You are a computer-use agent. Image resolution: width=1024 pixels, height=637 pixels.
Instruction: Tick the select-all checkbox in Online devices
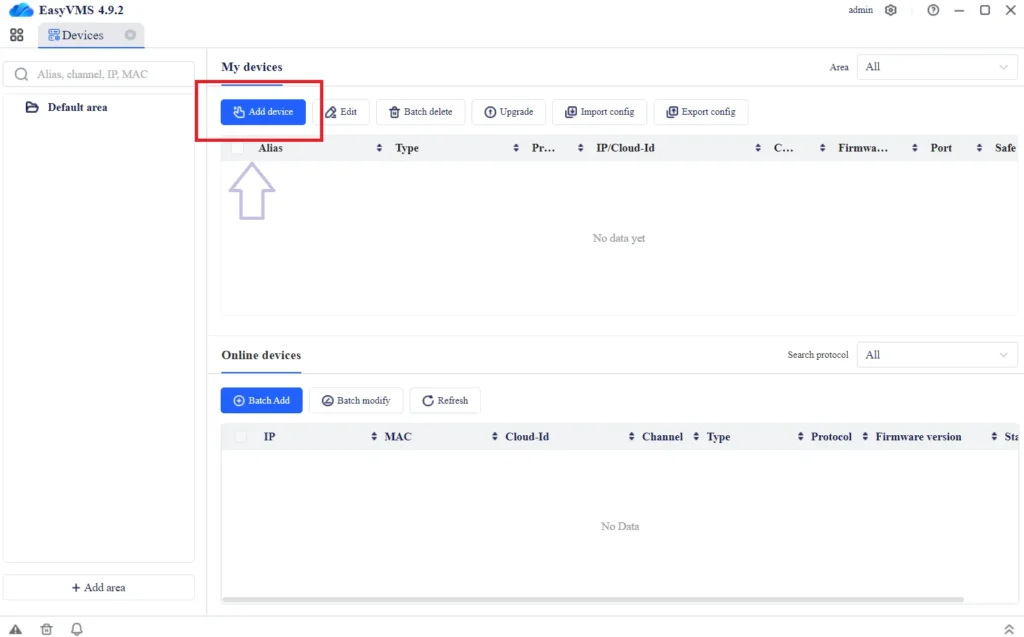click(x=240, y=437)
